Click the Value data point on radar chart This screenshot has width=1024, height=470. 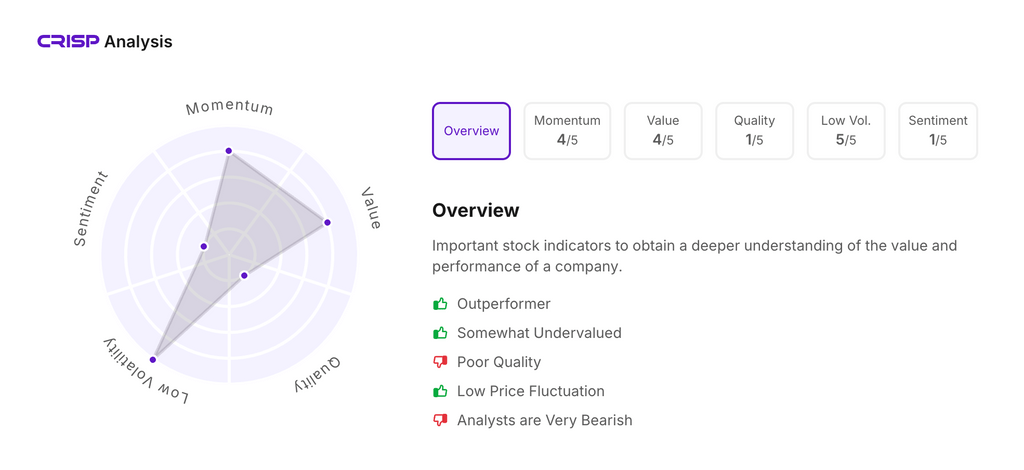pyautogui.click(x=327, y=222)
